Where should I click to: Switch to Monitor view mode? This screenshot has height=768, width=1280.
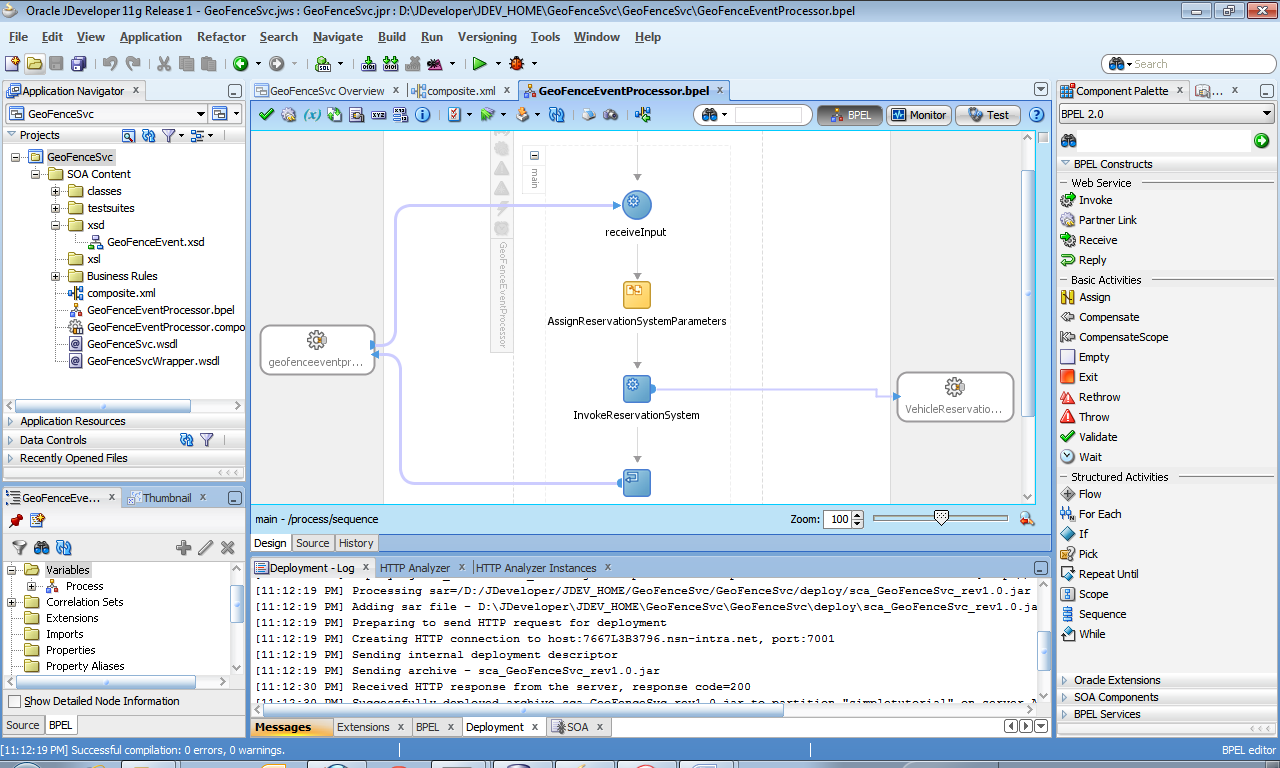click(x=918, y=115)
